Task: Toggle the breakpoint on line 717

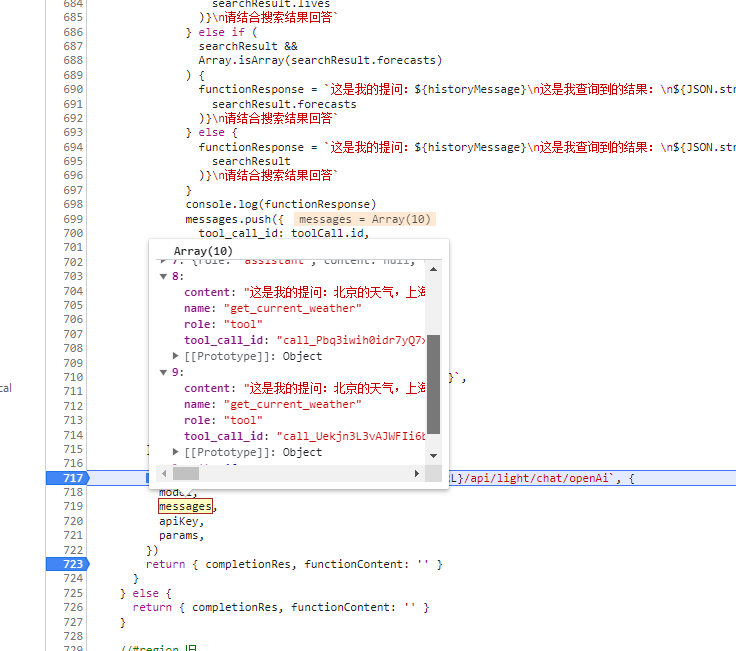Action: (x=68, y=478)
